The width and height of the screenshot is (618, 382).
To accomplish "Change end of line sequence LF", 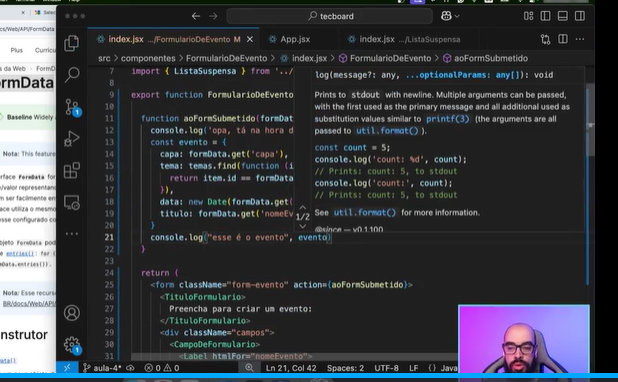I will (x=413, y=368).
